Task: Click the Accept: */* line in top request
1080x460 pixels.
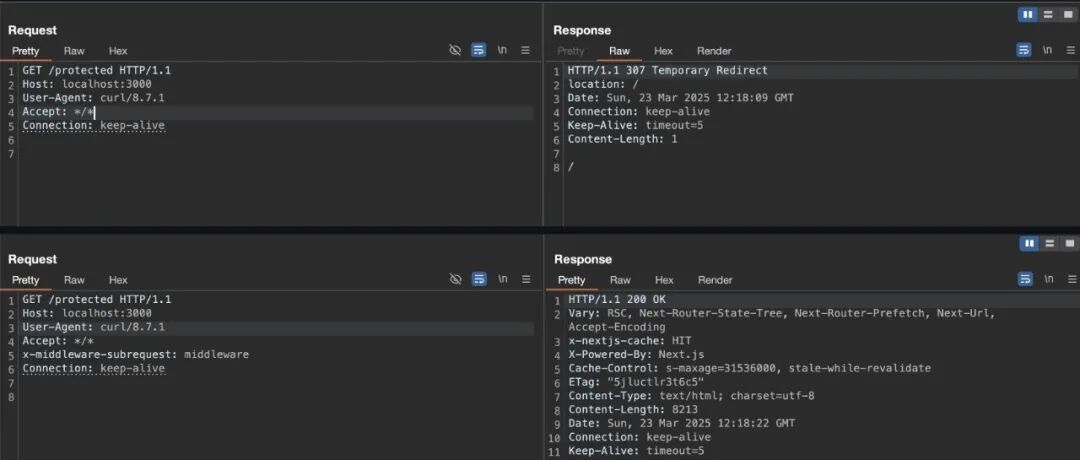Action: (x=59, y=112)
